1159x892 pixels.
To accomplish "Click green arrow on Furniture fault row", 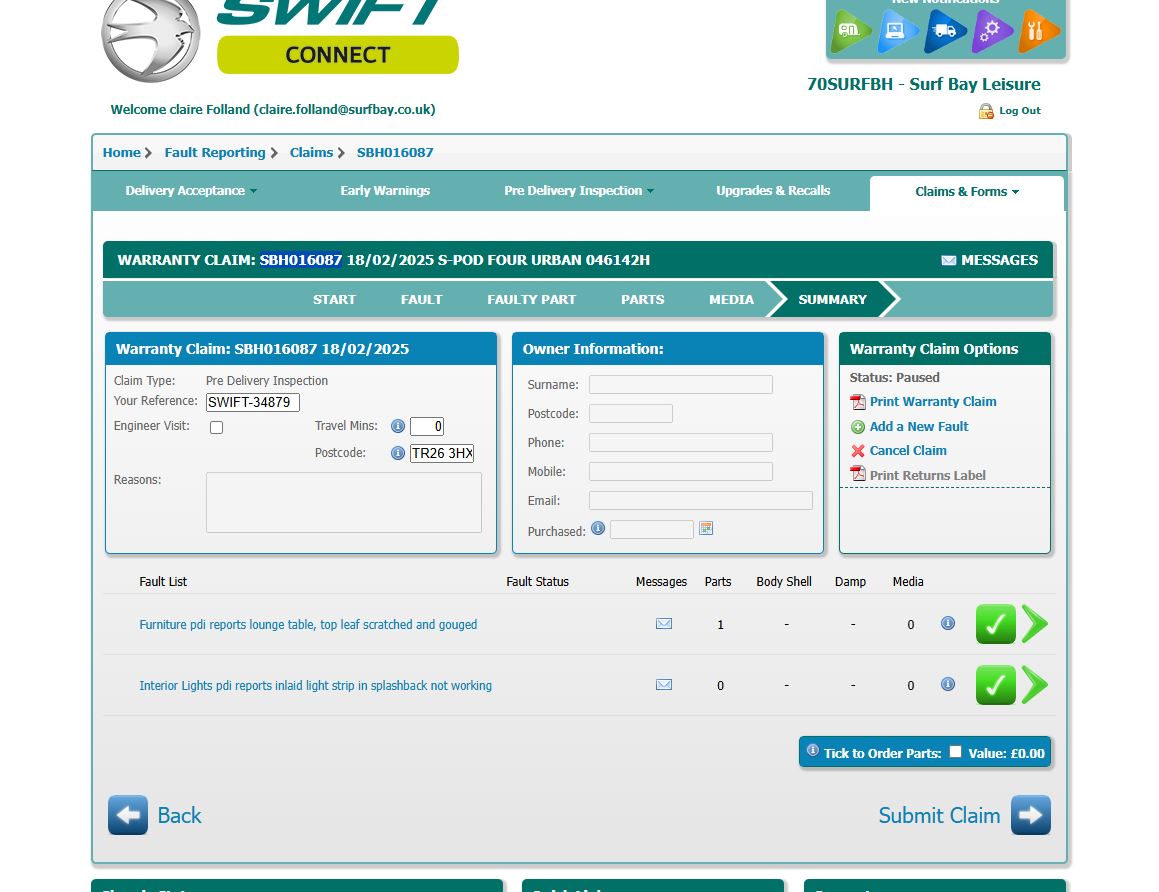I will pyautogui.click(x=1035, y=624).
